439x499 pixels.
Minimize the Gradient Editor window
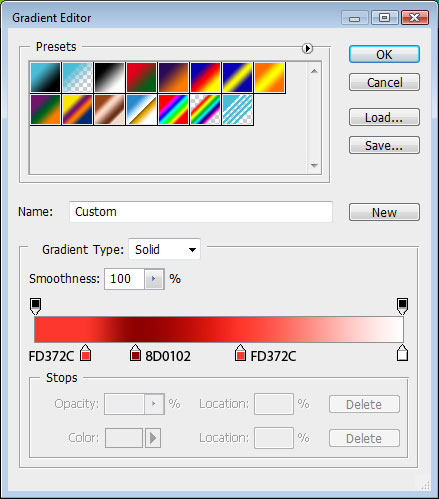355,18
